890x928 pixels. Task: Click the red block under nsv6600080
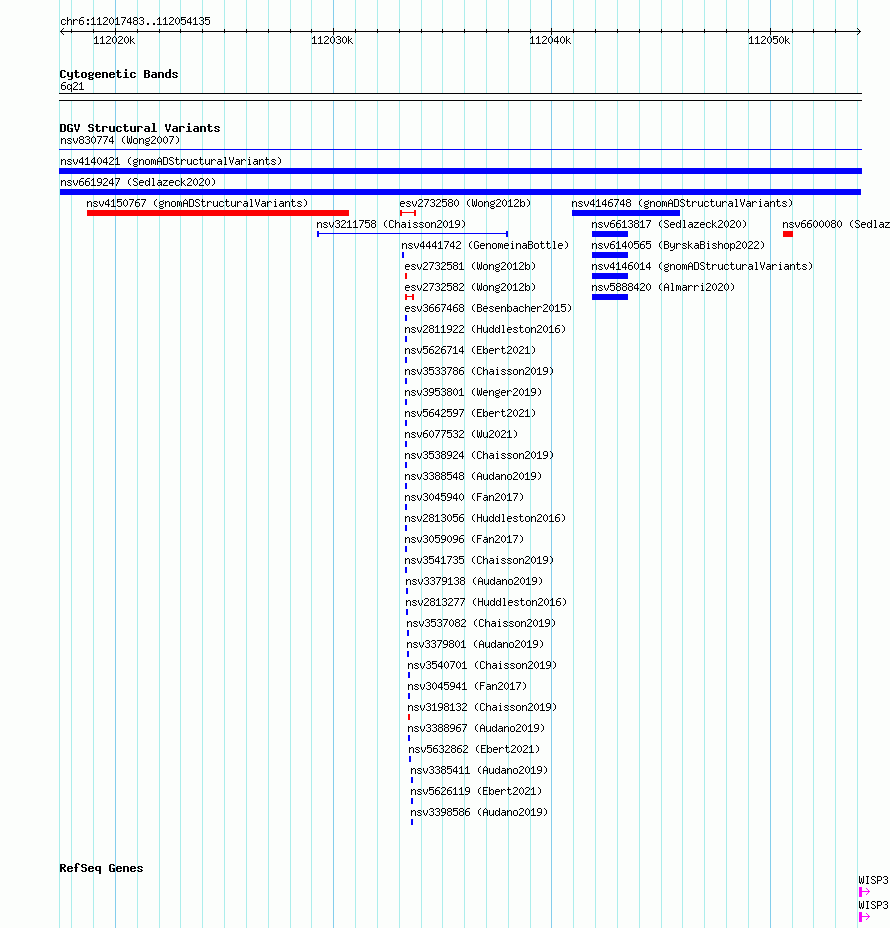click(x=788, y=234)
